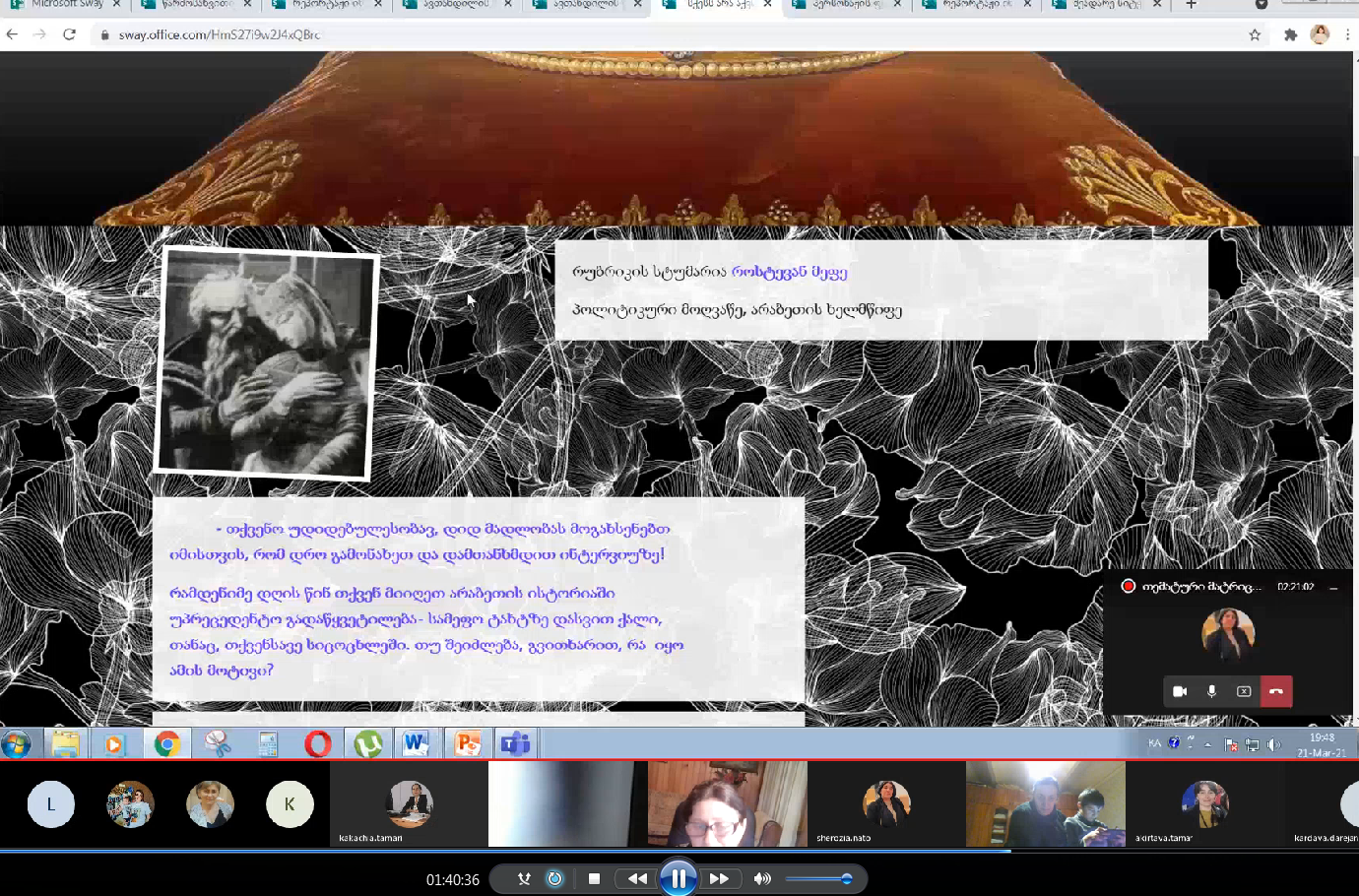This screenshot has height=896, width=1359.
Task: Rewind the video
Action: [x=637, y=878]
